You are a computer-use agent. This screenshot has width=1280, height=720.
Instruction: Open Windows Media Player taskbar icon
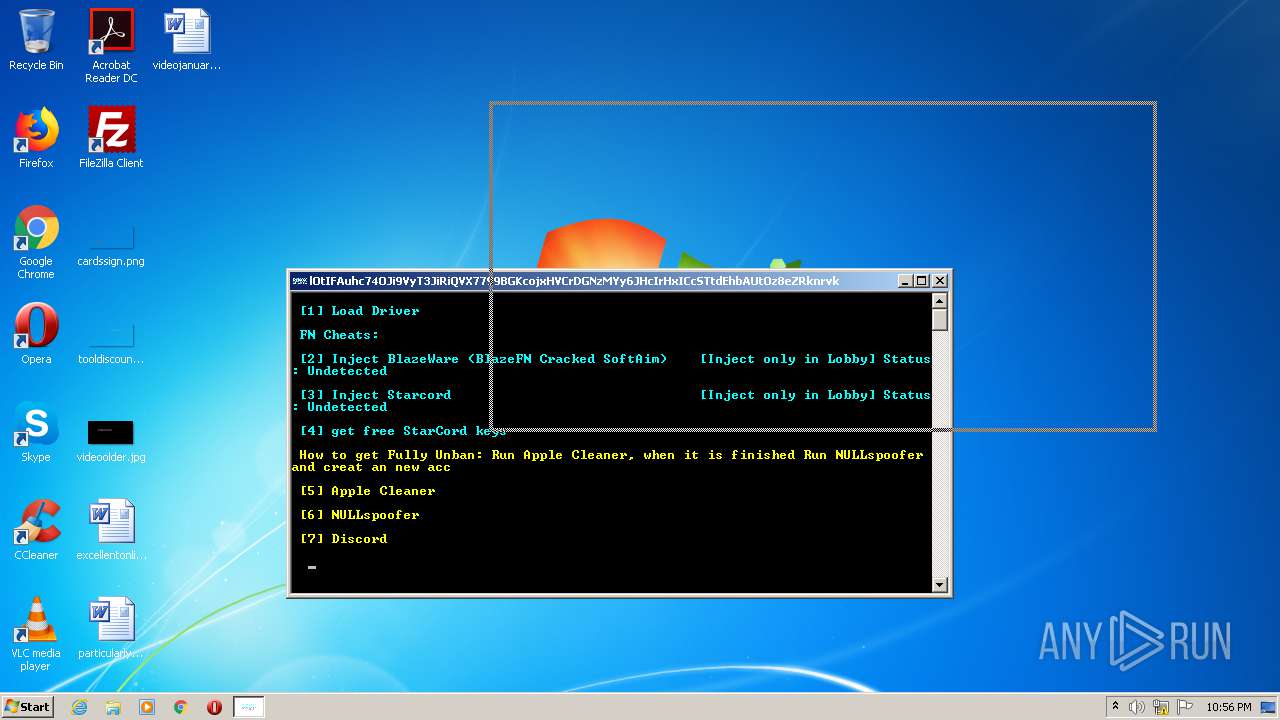(147, 707)
